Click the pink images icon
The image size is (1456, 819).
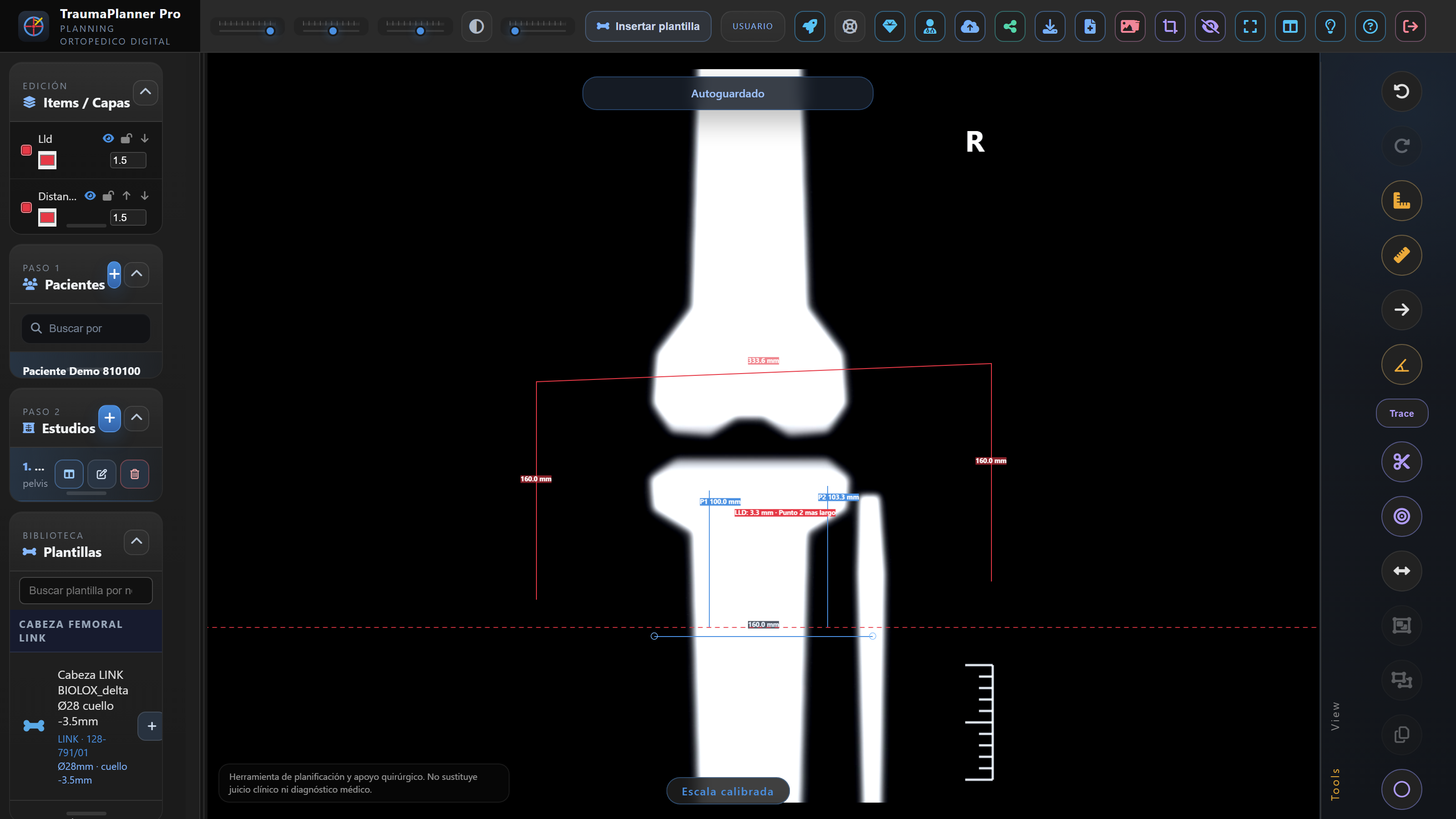pyautogui.click(x=1130, y=26)
